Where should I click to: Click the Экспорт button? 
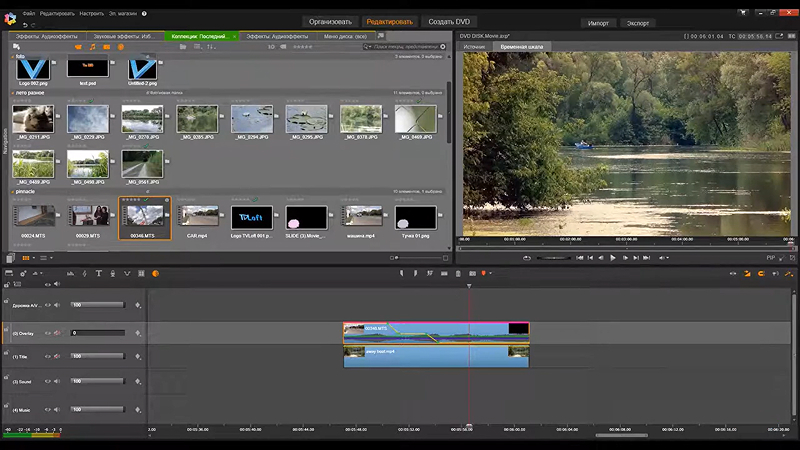638,23
